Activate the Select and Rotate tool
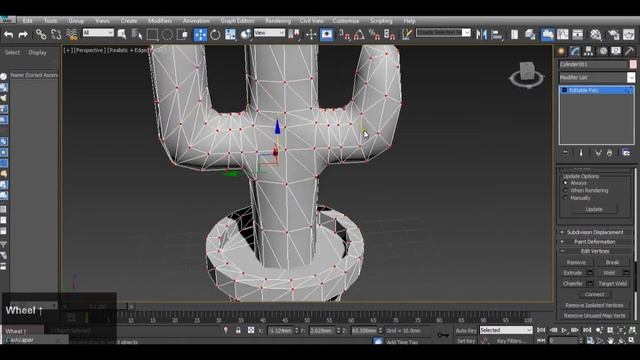The height and width of the screenshot is (360, 640). pos(215,35)
